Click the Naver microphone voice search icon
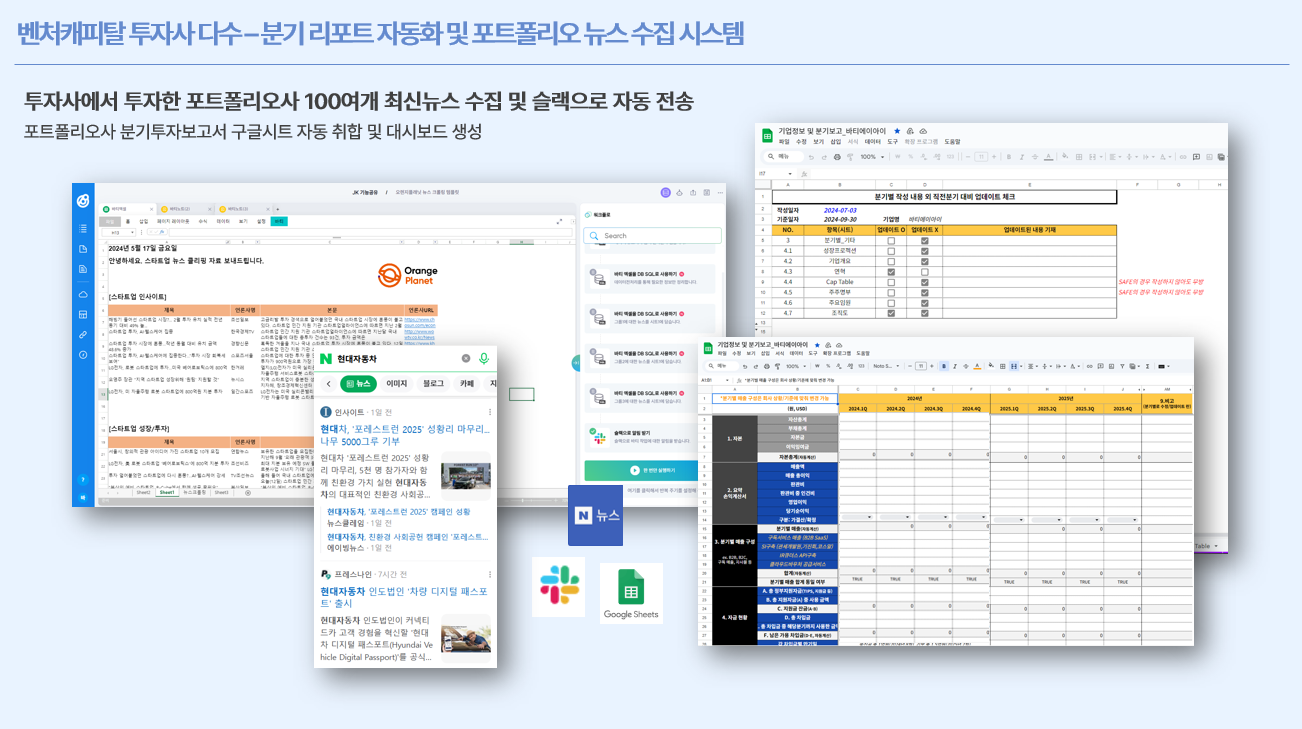The image size is (1302, 729). tap(485, 358)
